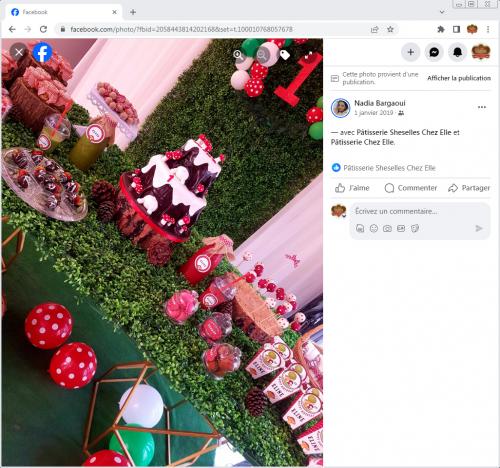Share this page from the address bar

point(374,29)
